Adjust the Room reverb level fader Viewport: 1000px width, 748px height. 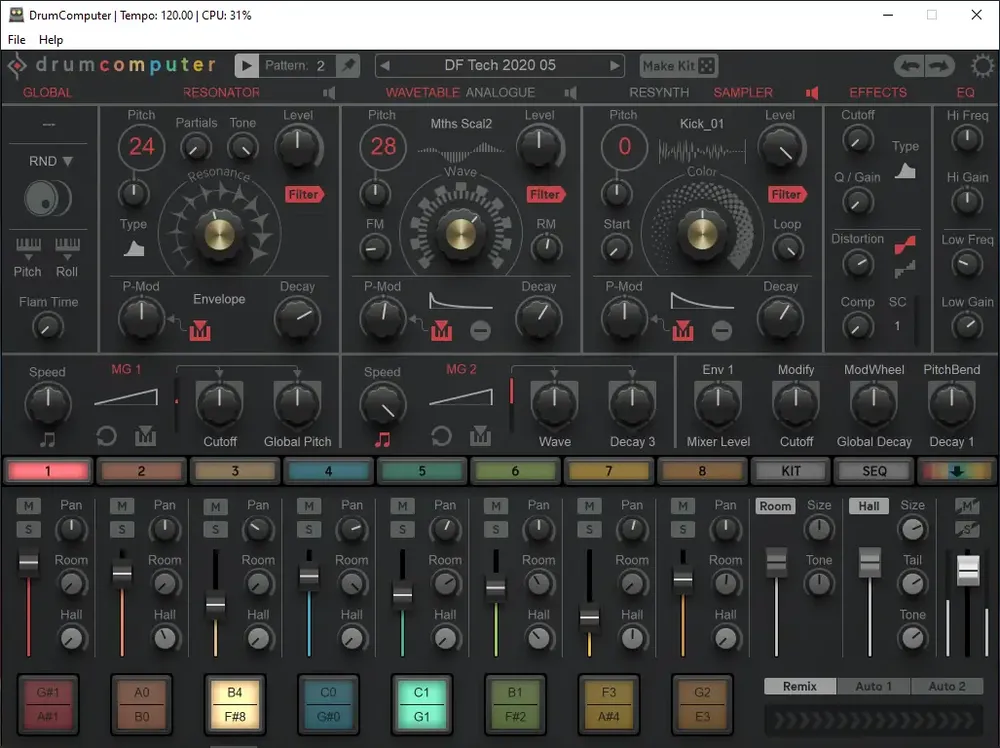click(776, 561)
